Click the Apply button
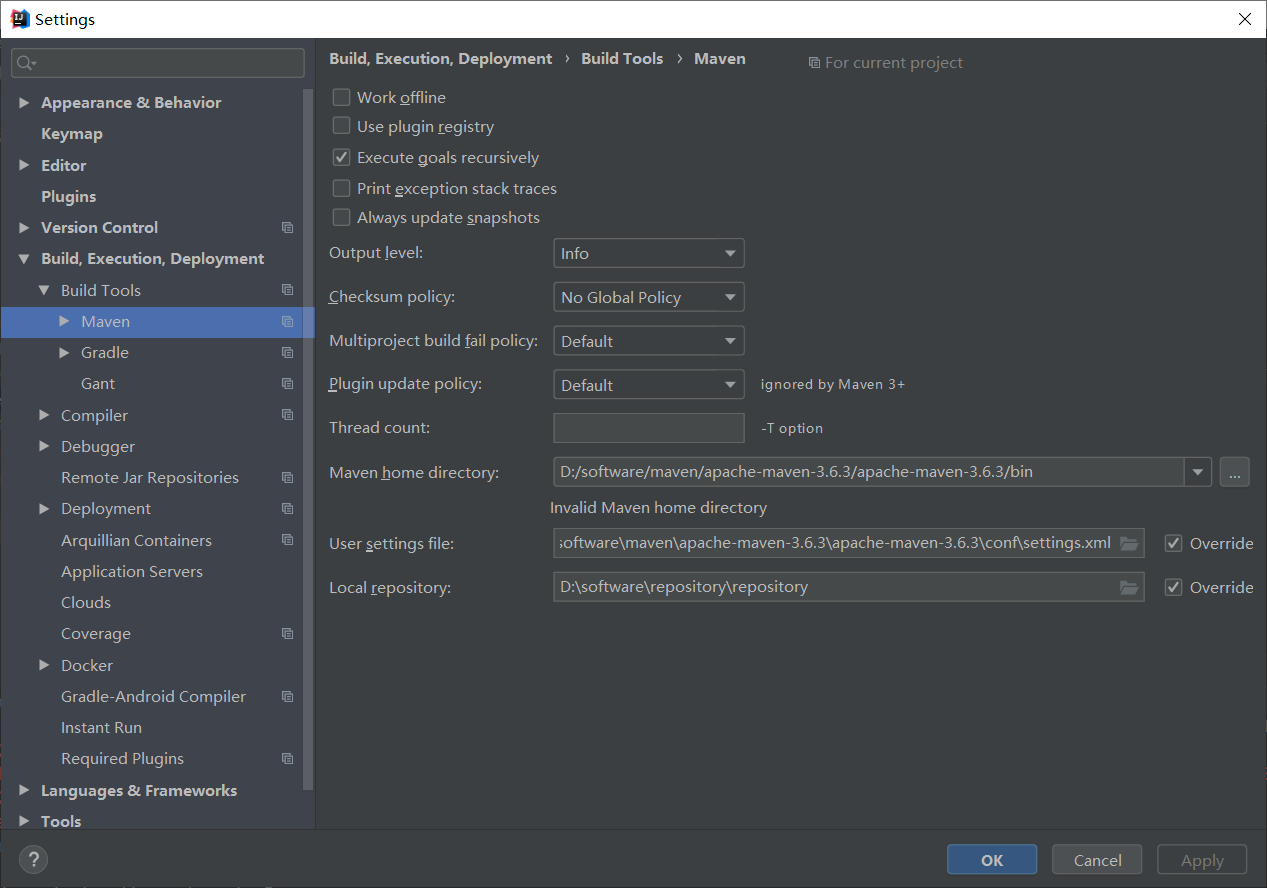The image size is (1267, 888). 1202,860
